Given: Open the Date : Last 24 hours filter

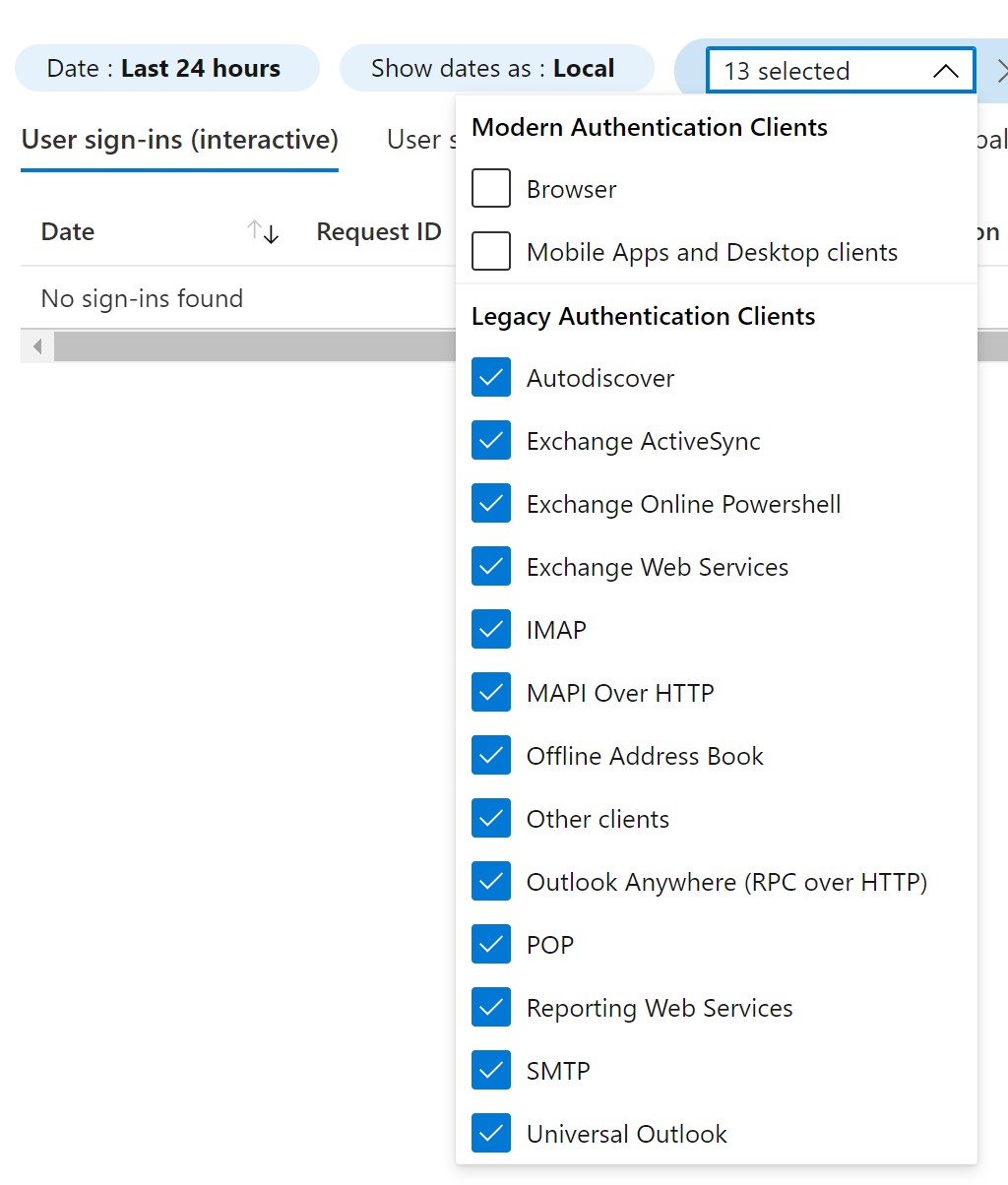Looking at the screenshot, I should pos(166,68).
